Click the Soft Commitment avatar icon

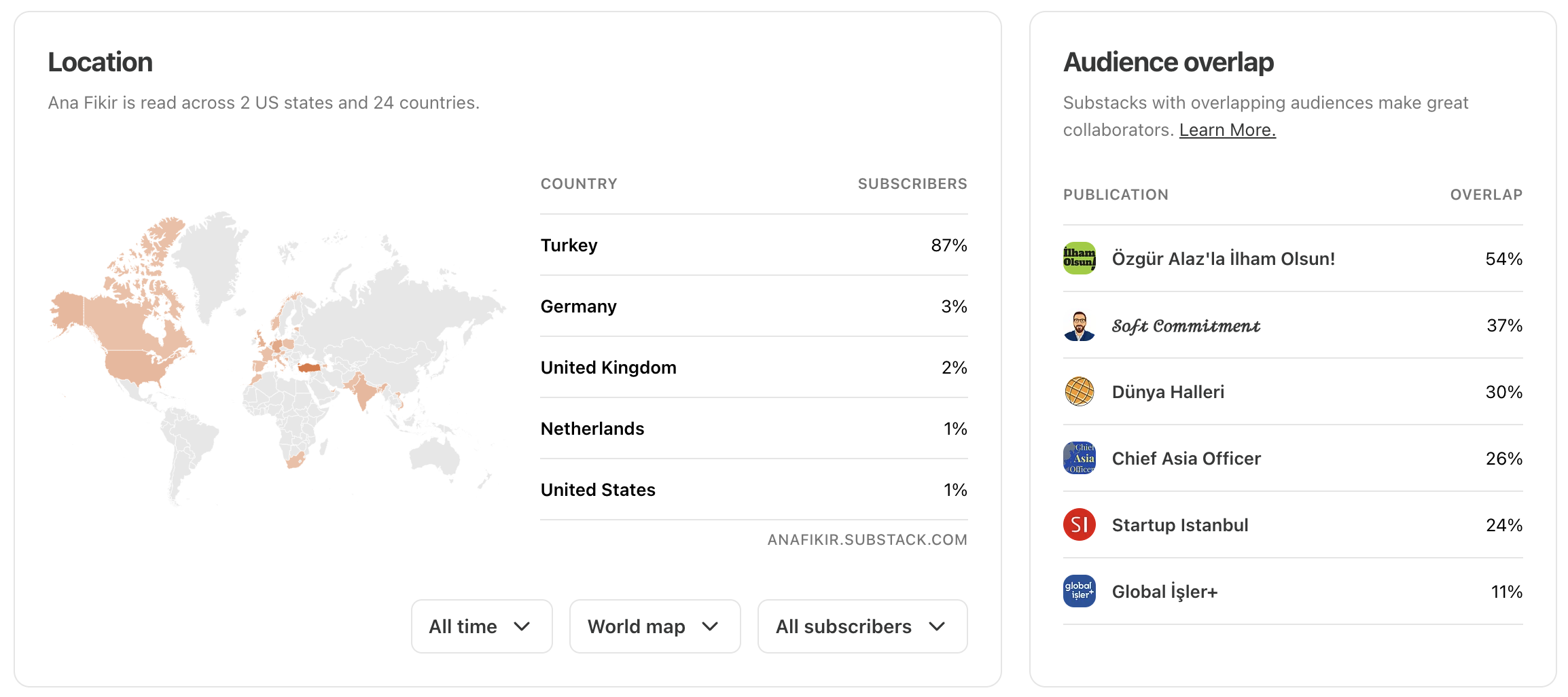[x=1079, y=325]
